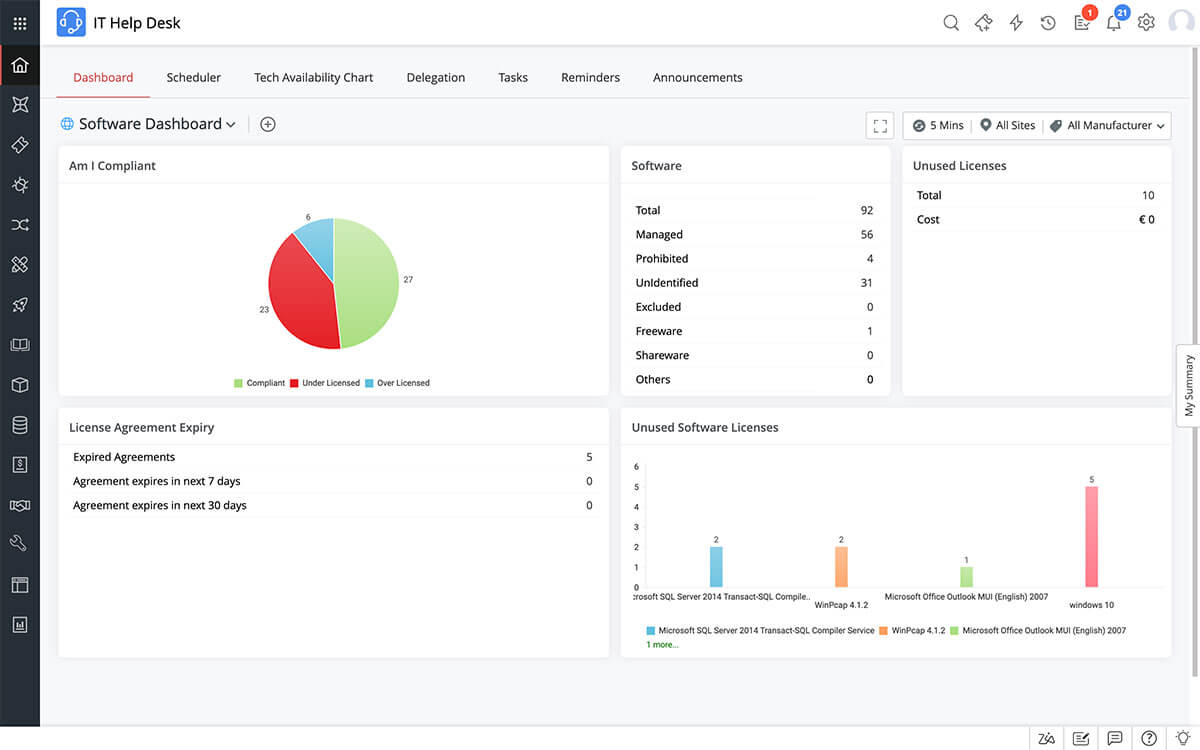Open the Software Dashboard dropdown
The image size is (1200, 750).
click(x=231, y=124)
